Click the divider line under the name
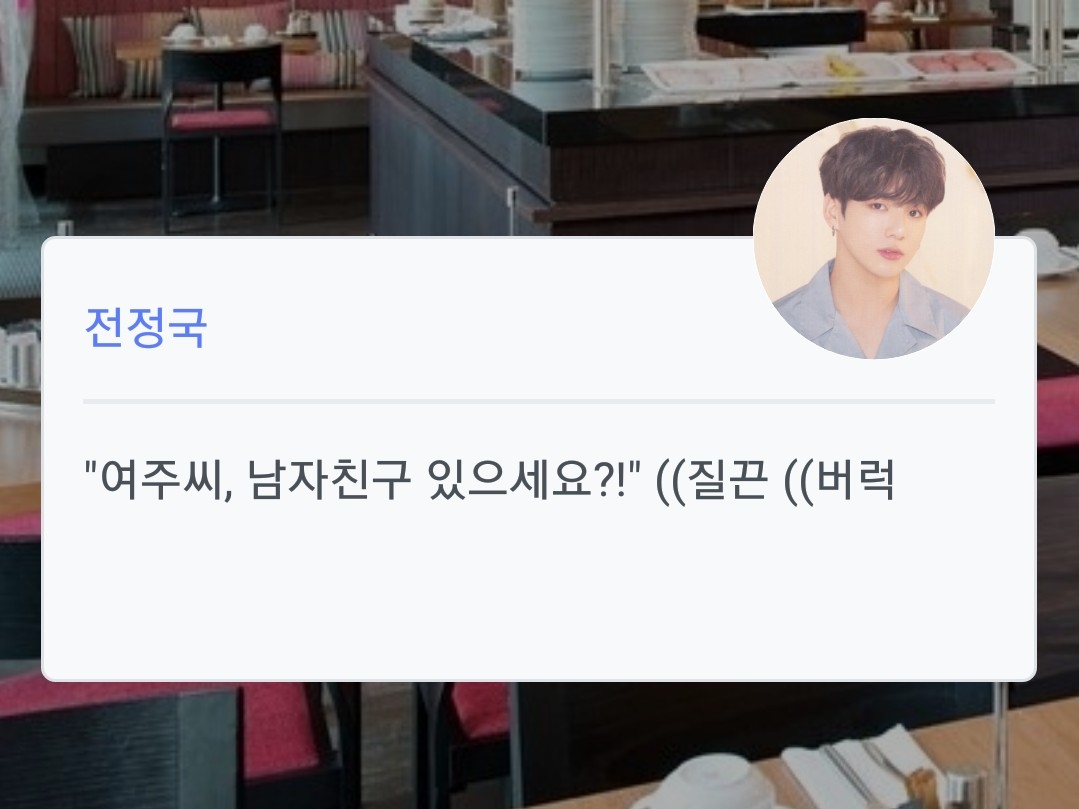Image resolution: width=1079 pixels, height=809 pixels. tap(539, 401)
